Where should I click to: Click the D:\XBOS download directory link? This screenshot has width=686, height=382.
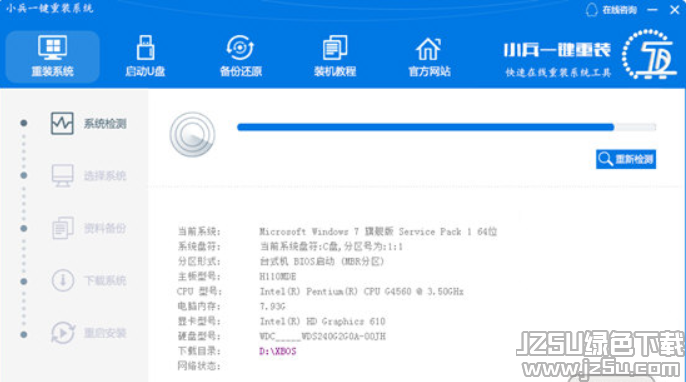click(278, 351)
